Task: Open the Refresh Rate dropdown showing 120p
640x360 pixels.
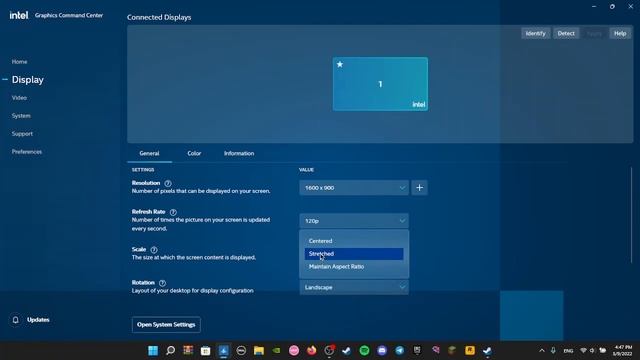Action: point(354,221)
